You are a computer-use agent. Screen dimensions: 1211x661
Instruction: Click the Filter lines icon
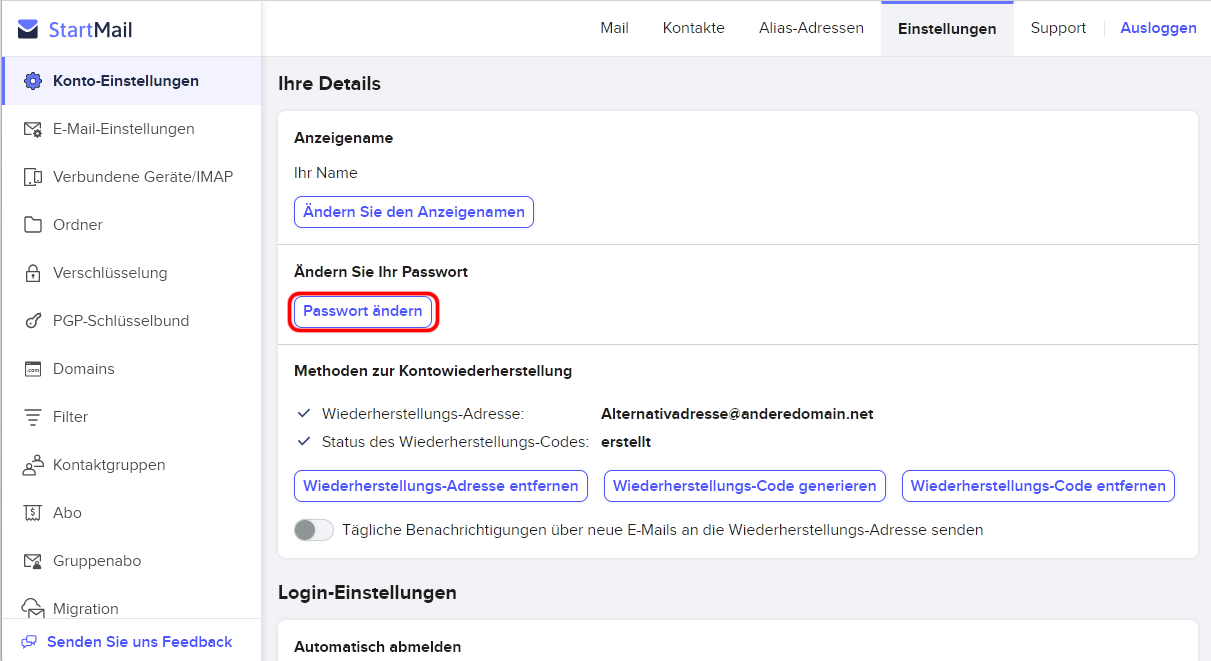pos(33,417)
